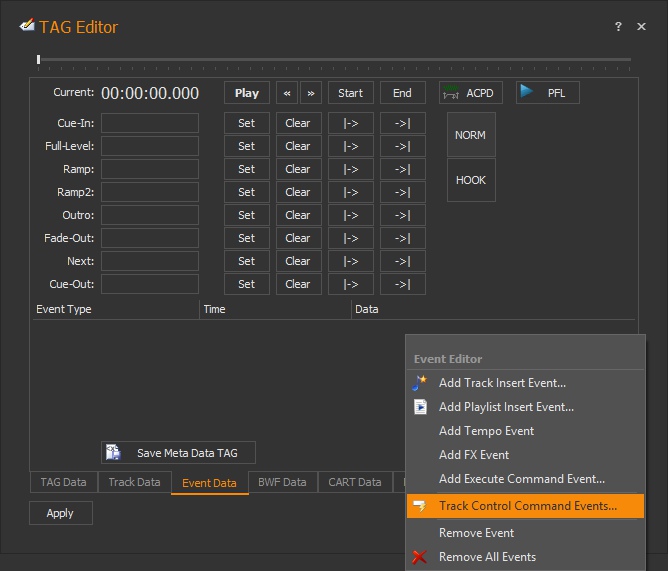The height and width of the screenshot is (571, 668).
Task: Click the Save Meta Data TAG button
Action: pos(178,453)
